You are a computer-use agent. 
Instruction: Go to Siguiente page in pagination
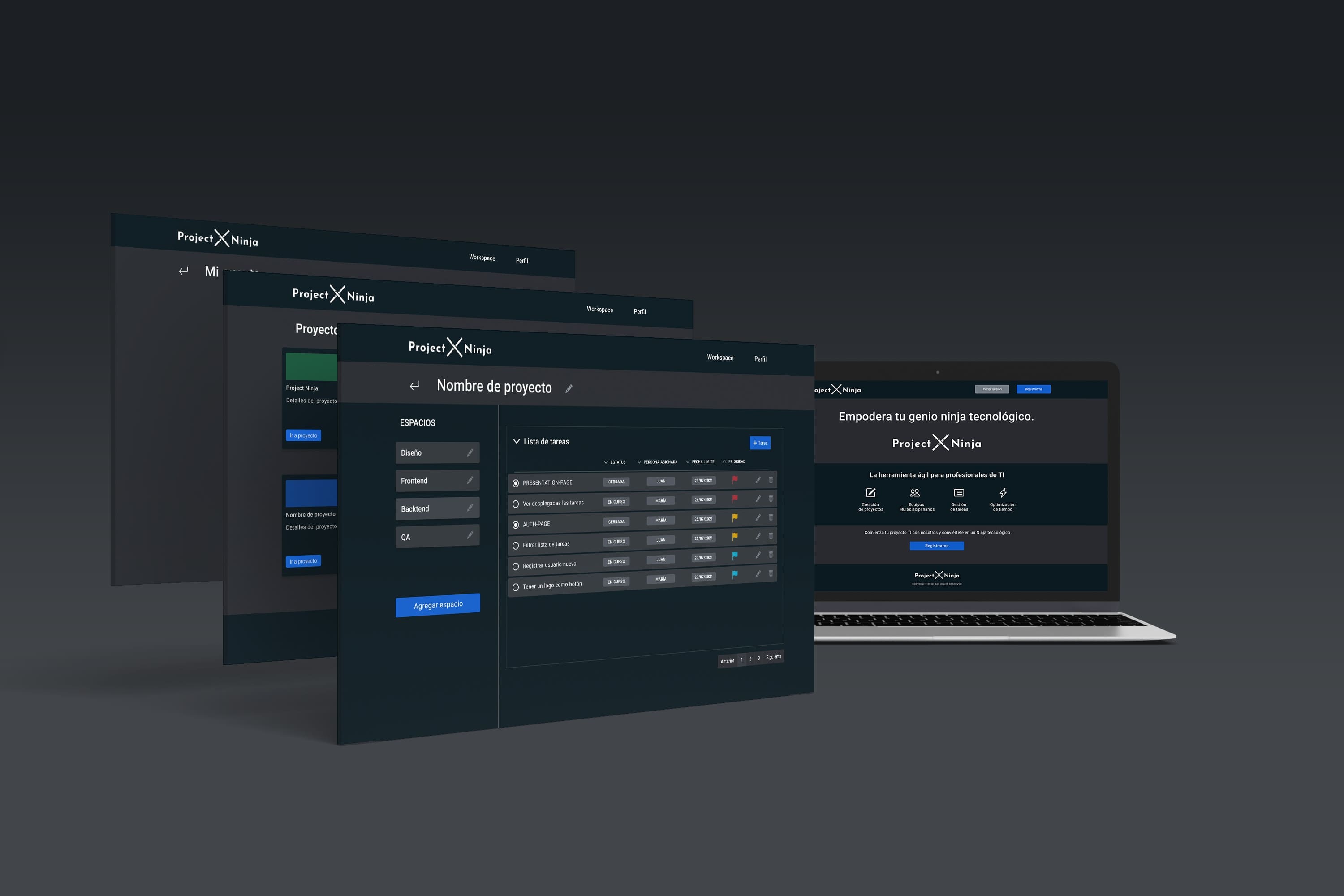click(773, 657)
